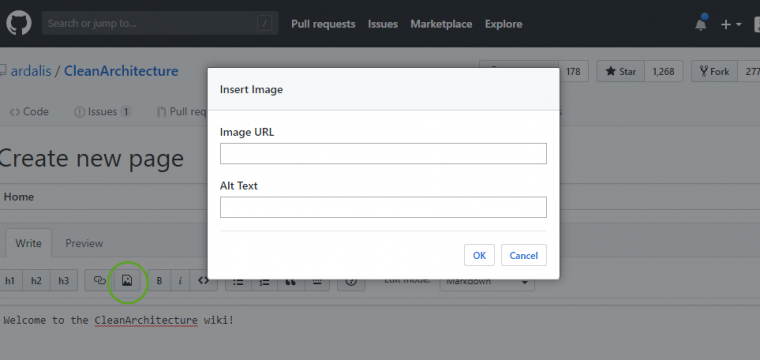Switch to the Code tab

pyautogui.click(x=29, y=112)
